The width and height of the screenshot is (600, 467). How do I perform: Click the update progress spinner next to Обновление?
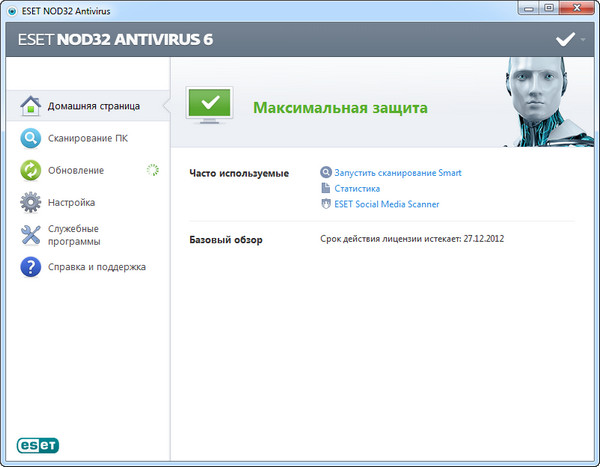(152, 170)
